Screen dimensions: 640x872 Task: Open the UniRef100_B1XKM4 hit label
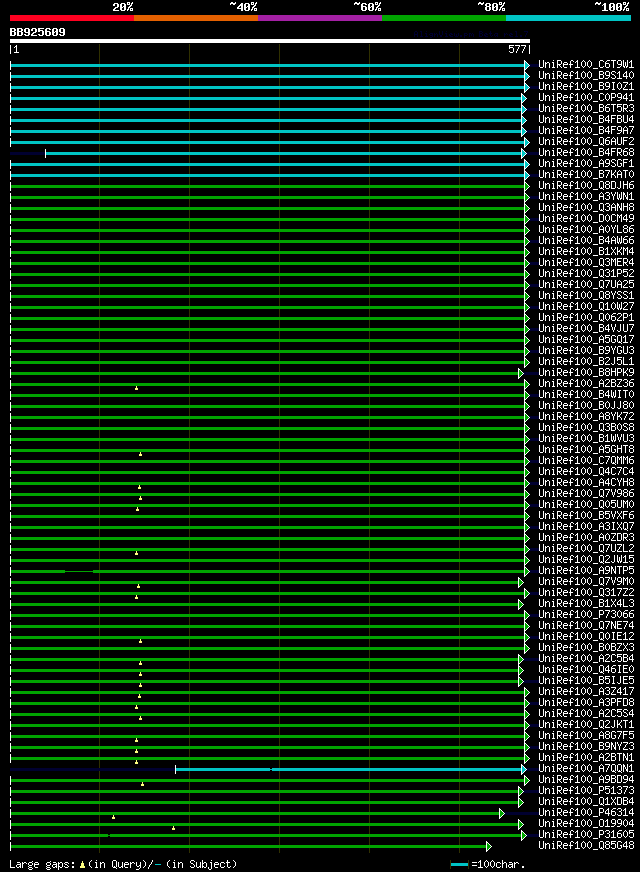coord(586,252)
